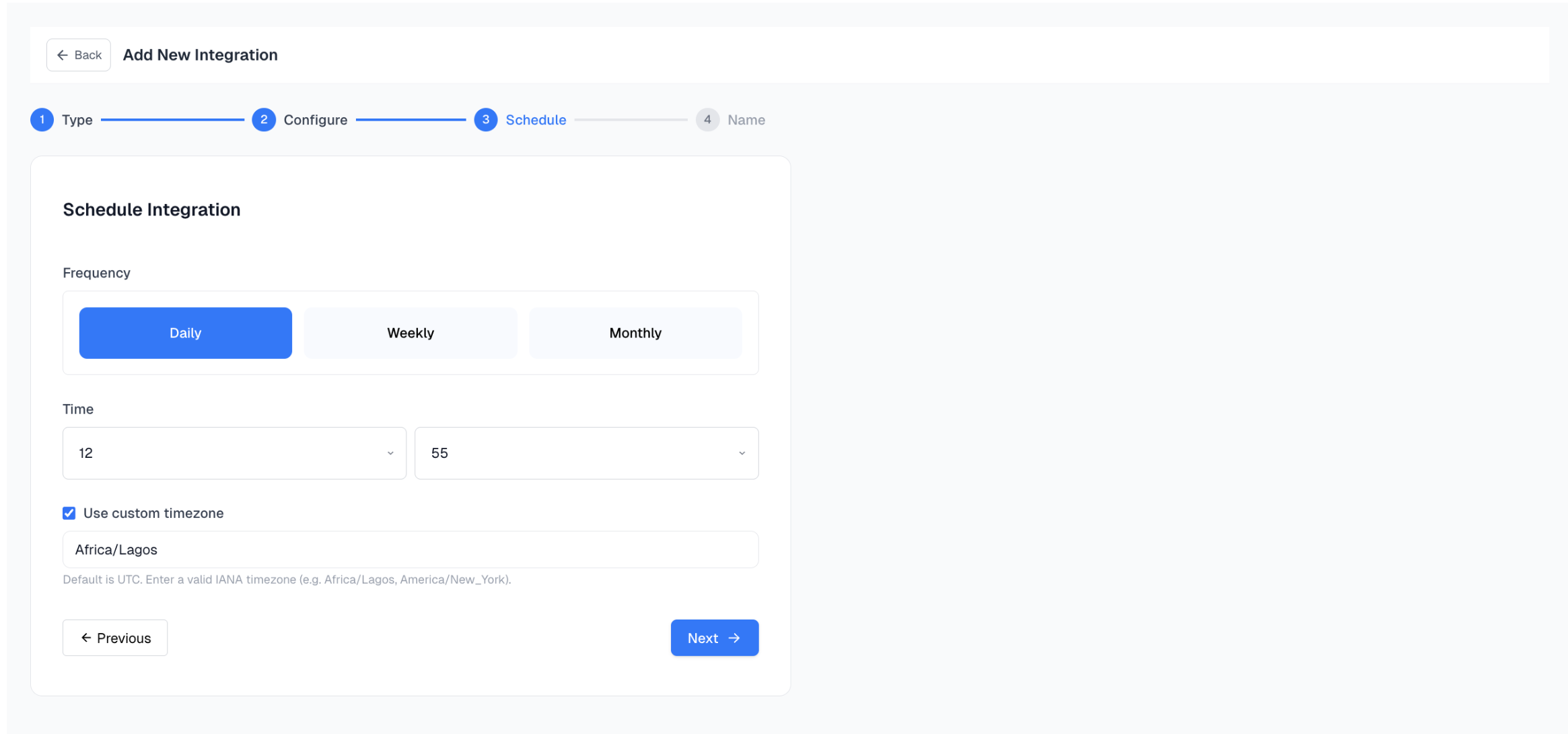Click the step 4 Name circle icon

707,119
